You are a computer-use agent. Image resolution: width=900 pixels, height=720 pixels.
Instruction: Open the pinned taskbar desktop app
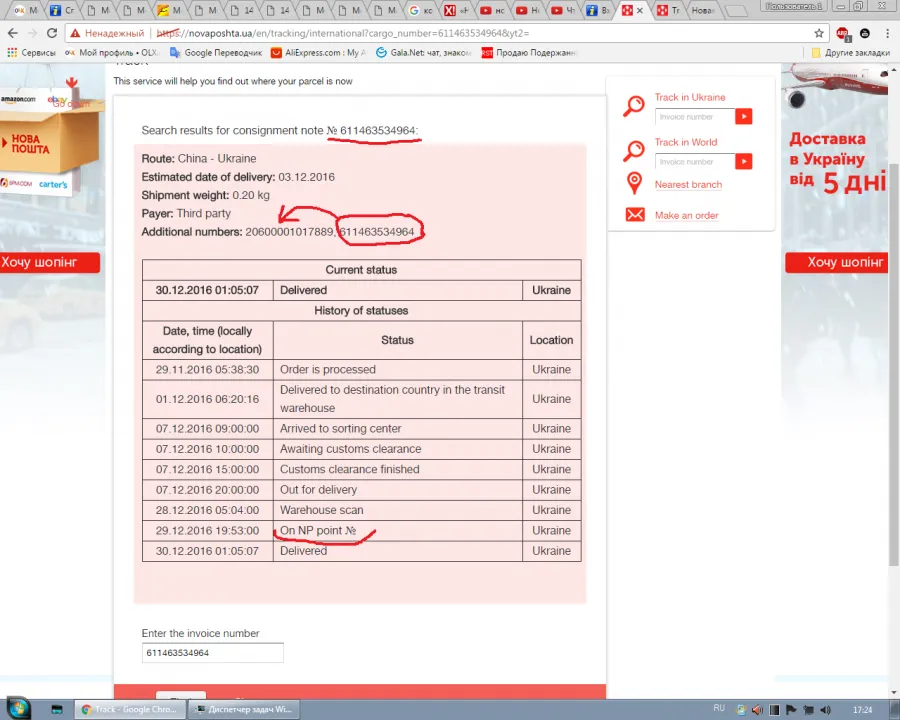(x=56, y=710)
